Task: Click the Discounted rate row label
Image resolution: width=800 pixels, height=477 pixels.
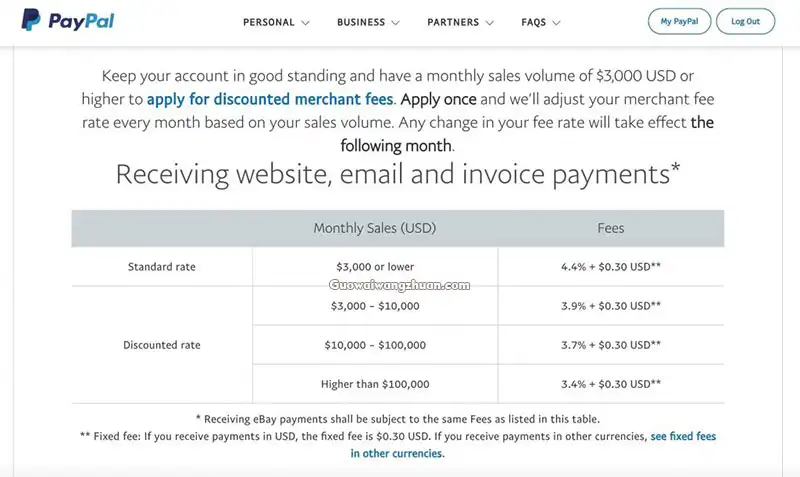Action: [x=162, y=345]
